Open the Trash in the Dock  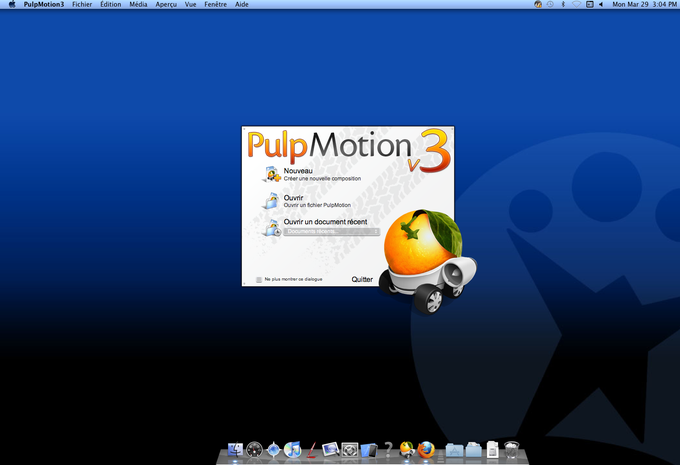coord(512,450)
